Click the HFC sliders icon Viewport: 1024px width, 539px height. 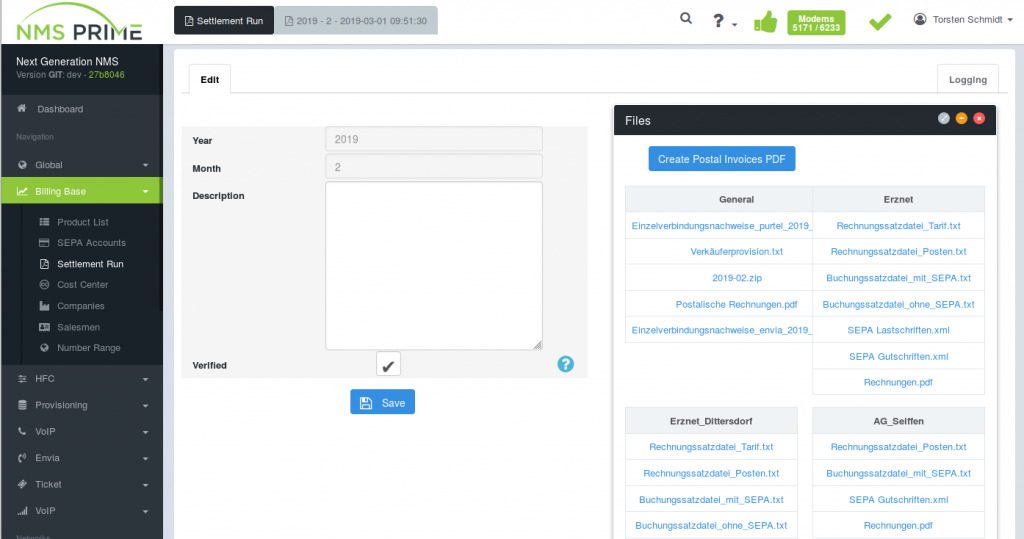[22, 379]
